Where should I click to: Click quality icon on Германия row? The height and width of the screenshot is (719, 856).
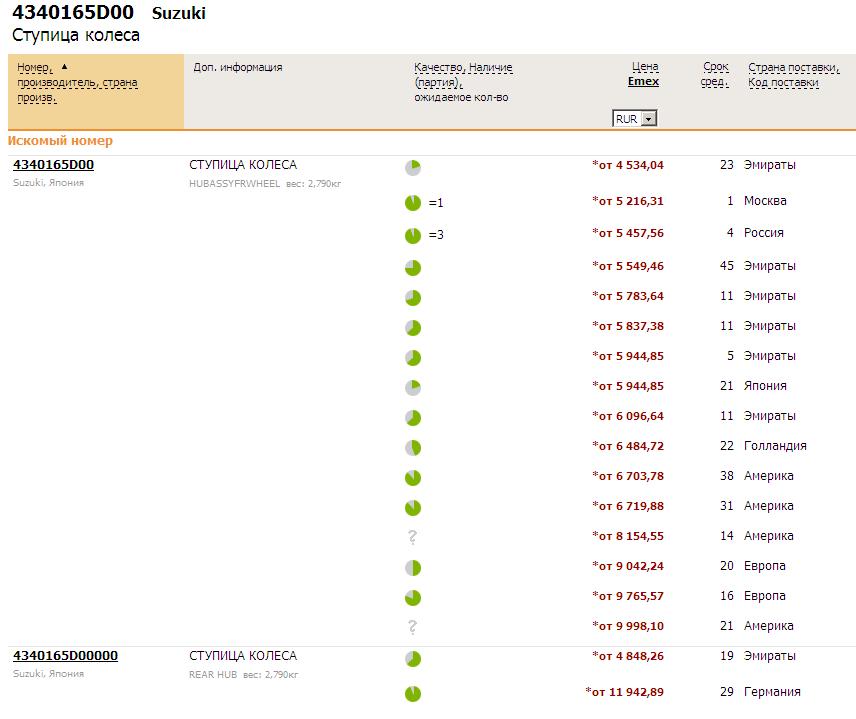(x=413, y=694)
